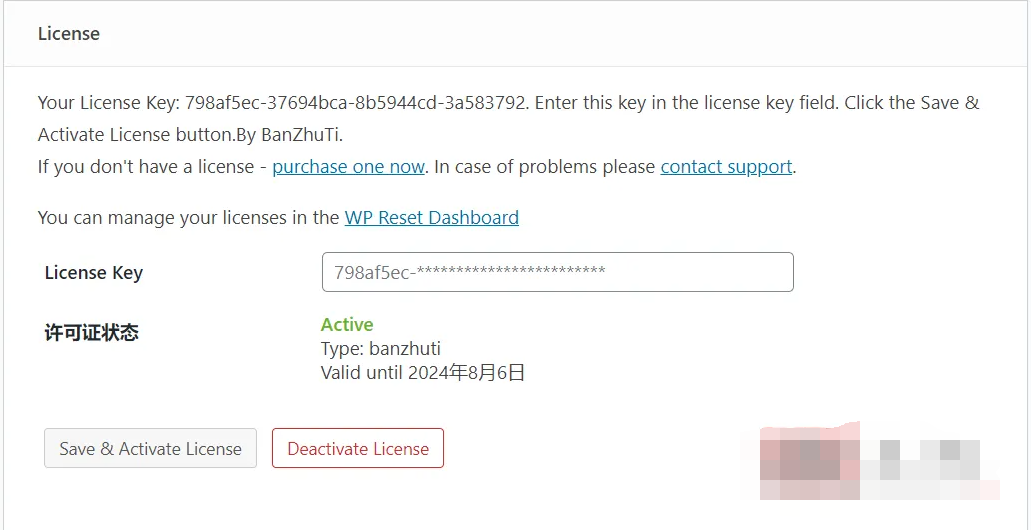Click the "Your License Key:" text

point(109,103)
